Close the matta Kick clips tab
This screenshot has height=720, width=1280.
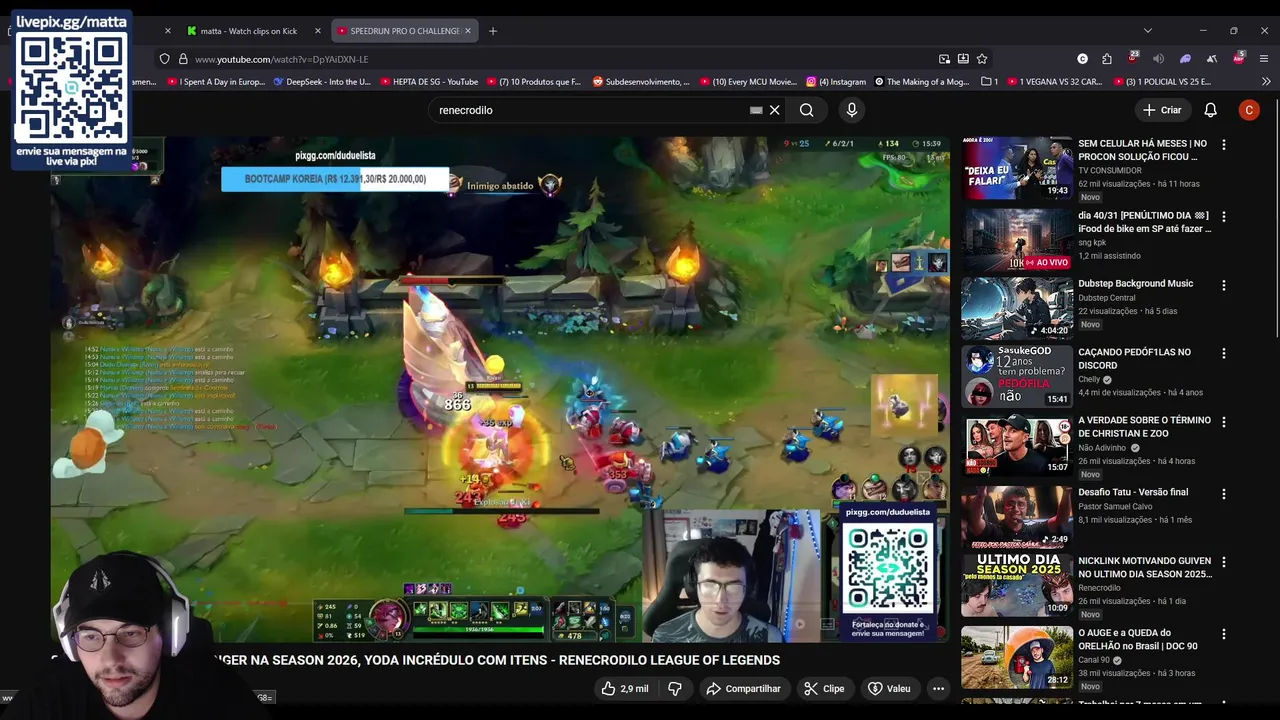(x=318, y=31)
